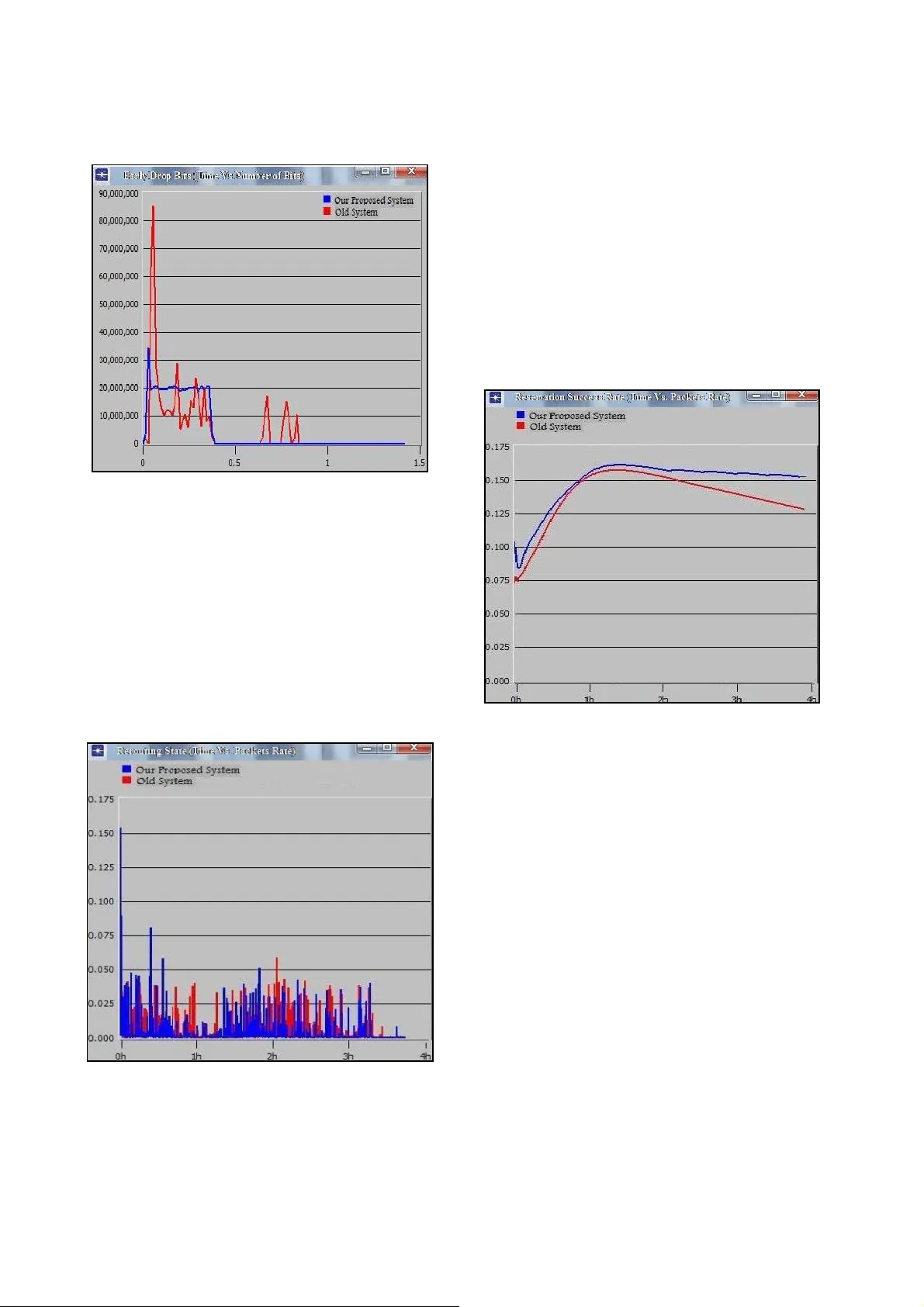The width and height of the screenshot is (924, 1307).
Task: Maximize the Reservation Success Rate window
Action: [x=775, y=395]
